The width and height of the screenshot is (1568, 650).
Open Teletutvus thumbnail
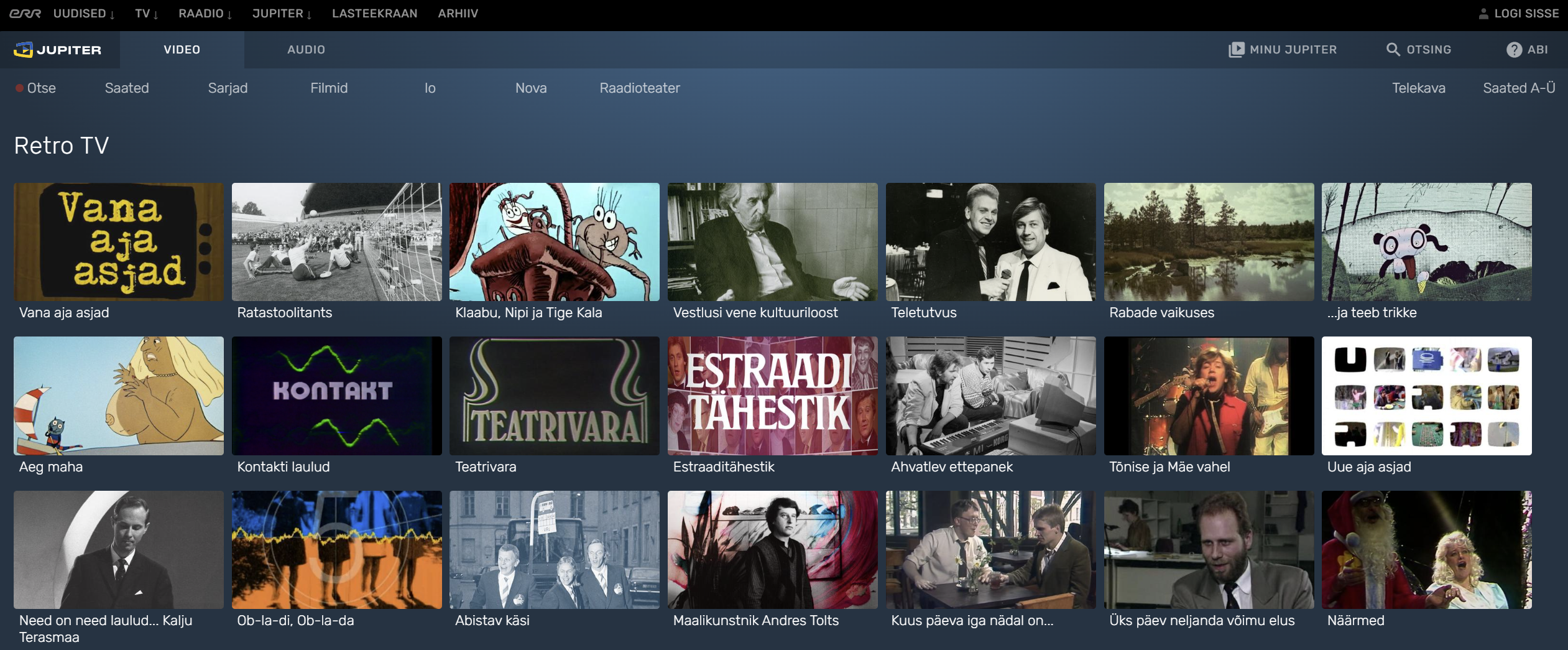pyautogui.click(x=991, y=242)
